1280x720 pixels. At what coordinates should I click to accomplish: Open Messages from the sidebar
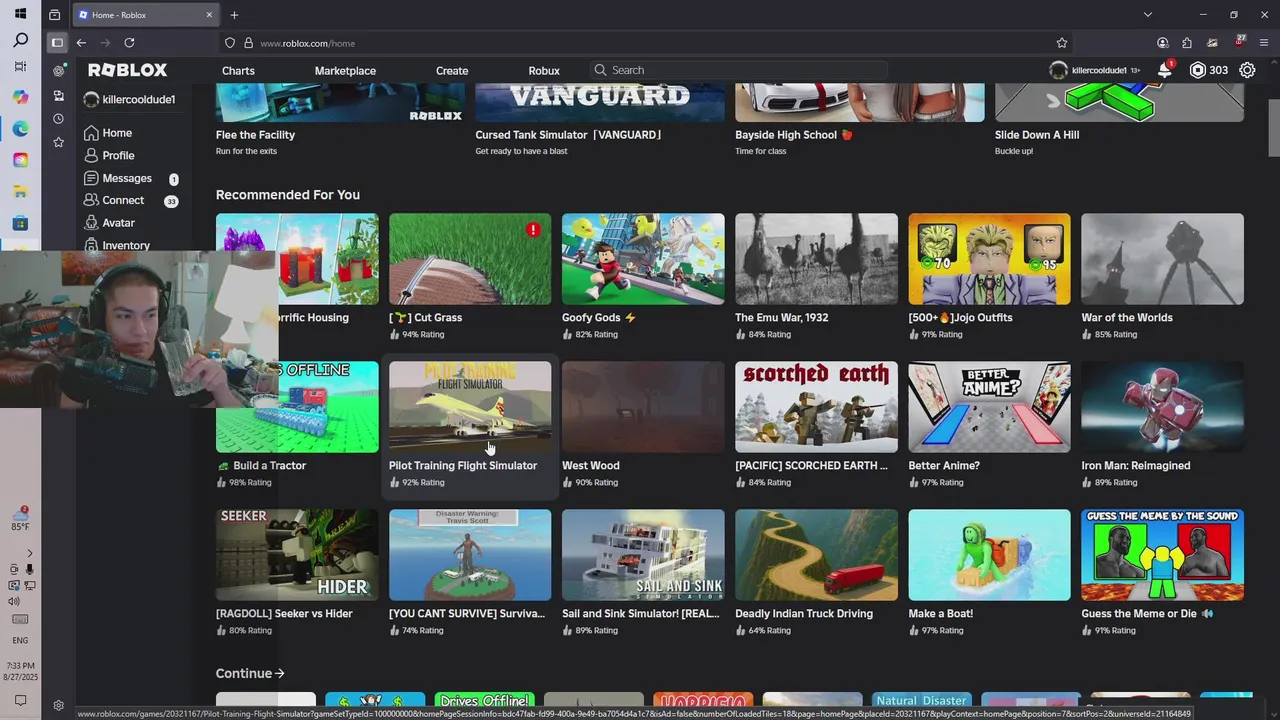(x=118, y=178)
